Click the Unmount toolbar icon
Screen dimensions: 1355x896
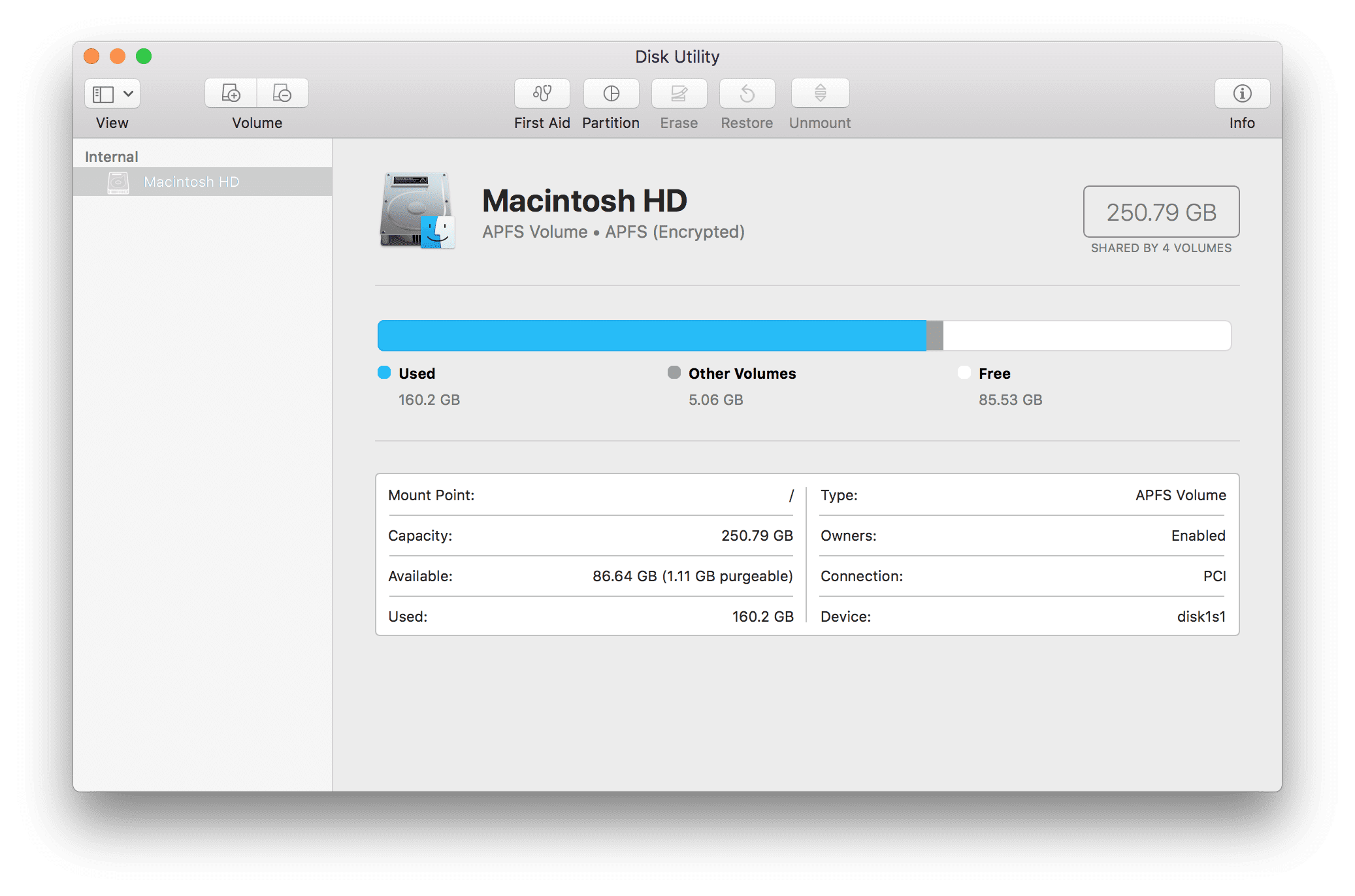click(820, 93)
